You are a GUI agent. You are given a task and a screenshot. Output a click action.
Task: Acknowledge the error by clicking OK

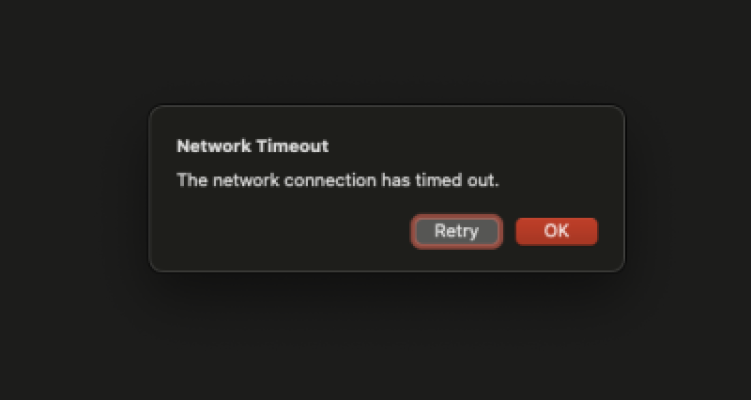tap(557, 231)
